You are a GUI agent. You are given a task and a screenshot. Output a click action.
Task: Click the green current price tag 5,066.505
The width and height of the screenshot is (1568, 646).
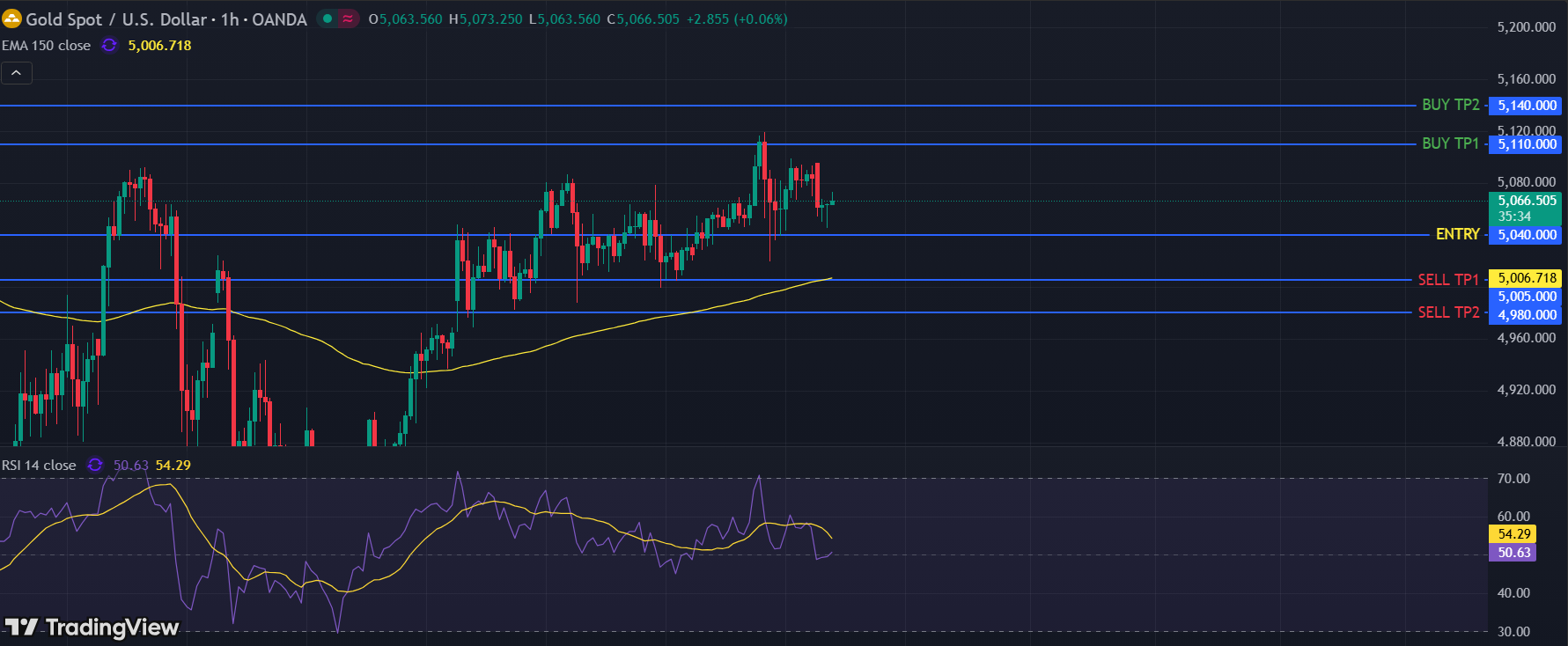pyautogui.click(x=1527, y=201)
